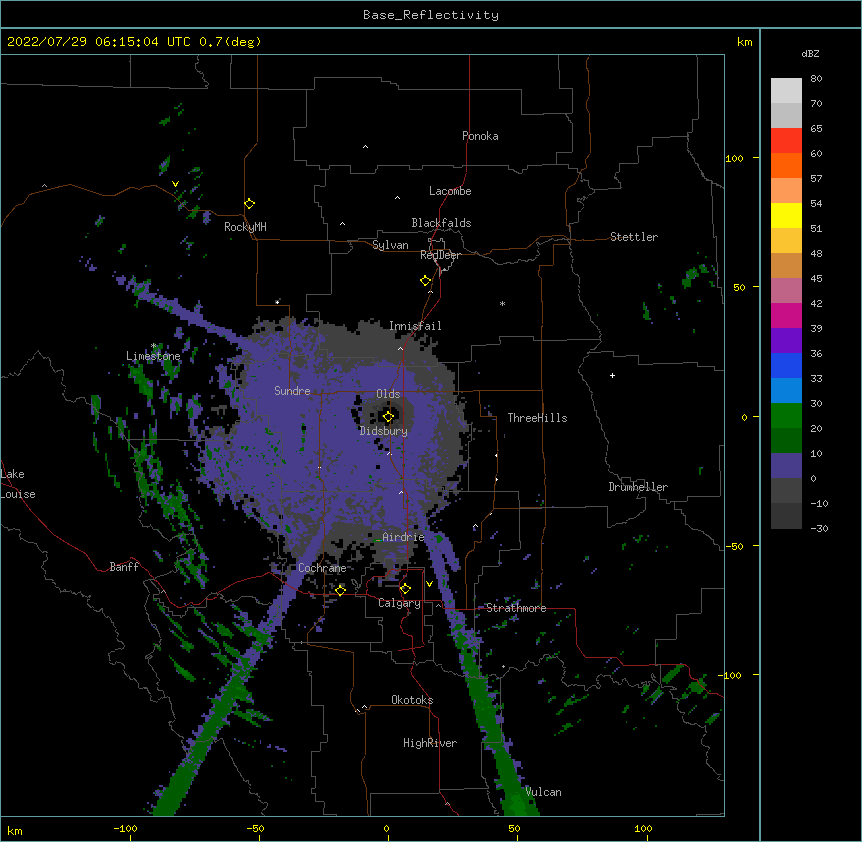The image size is (862, 842).
Task: Click the yellow diamond marker at RockyMH
Action: click(x=250, y=204)
